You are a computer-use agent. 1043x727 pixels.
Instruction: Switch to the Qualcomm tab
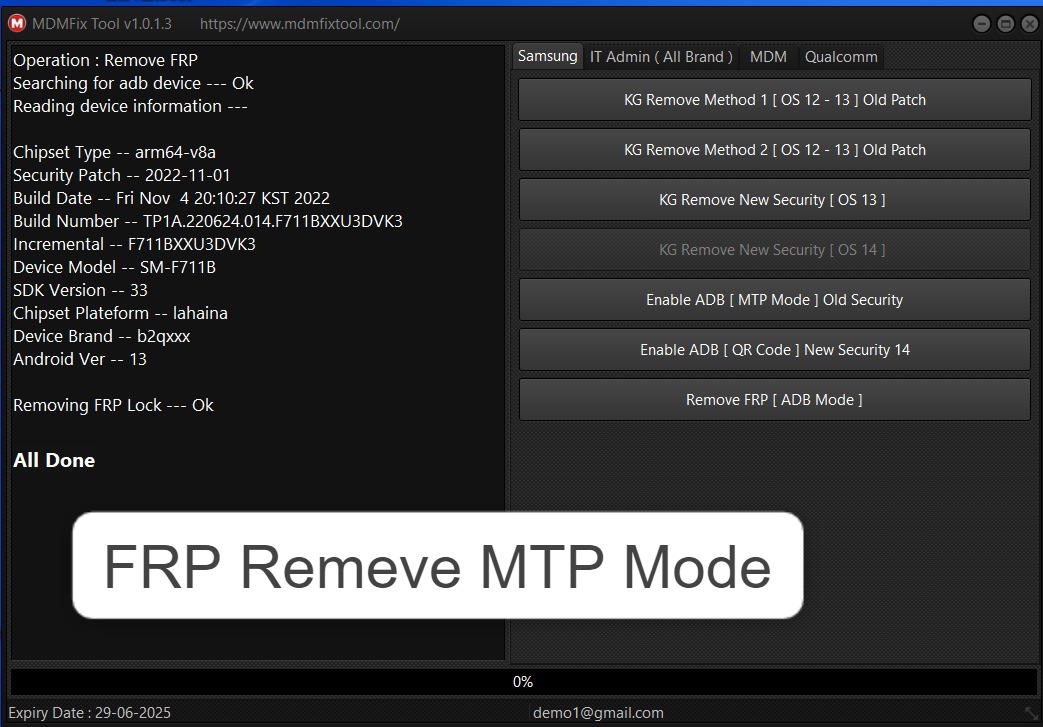(840, 56)
